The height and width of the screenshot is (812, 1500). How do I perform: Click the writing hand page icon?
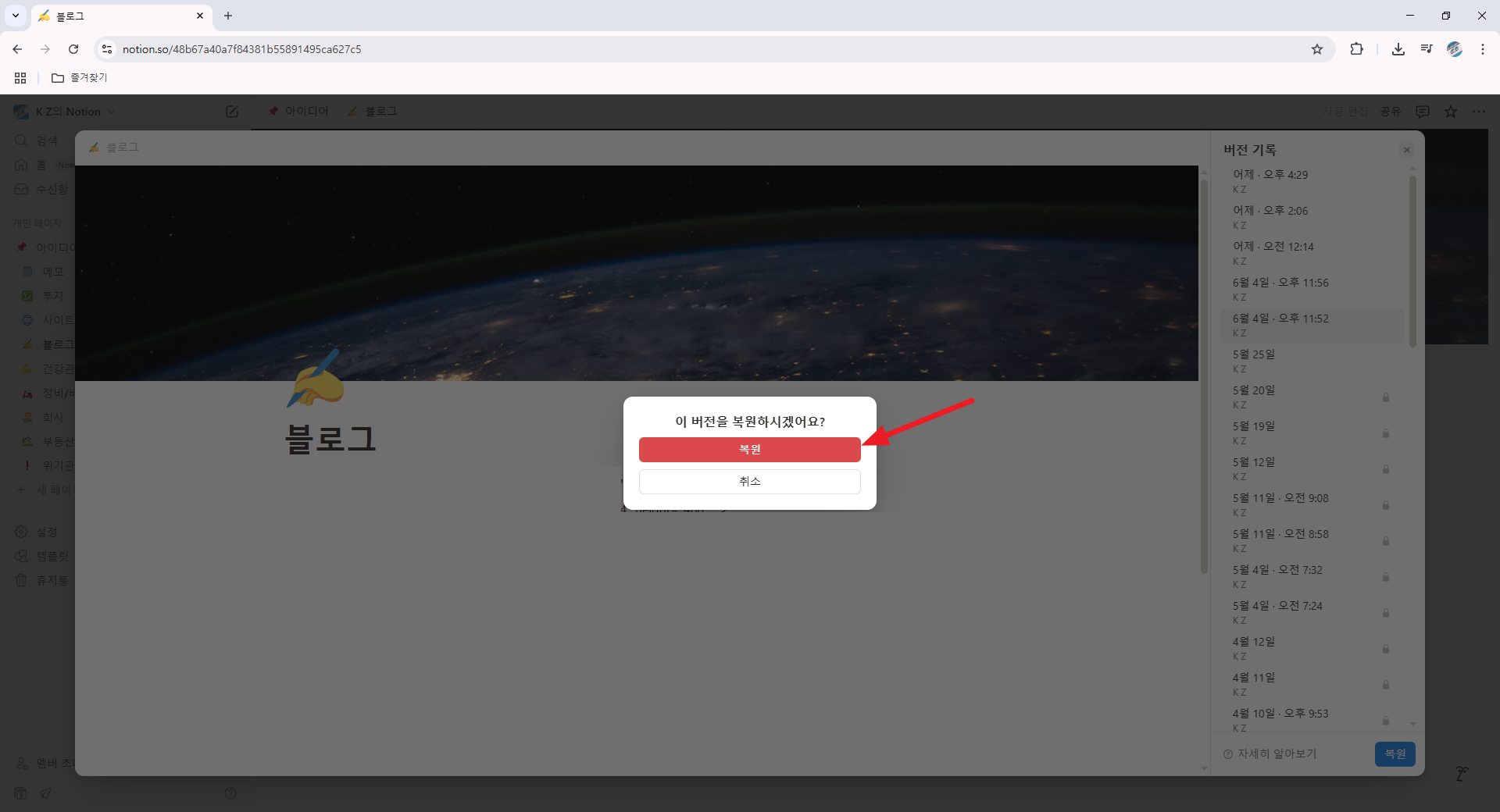point(315,379)
